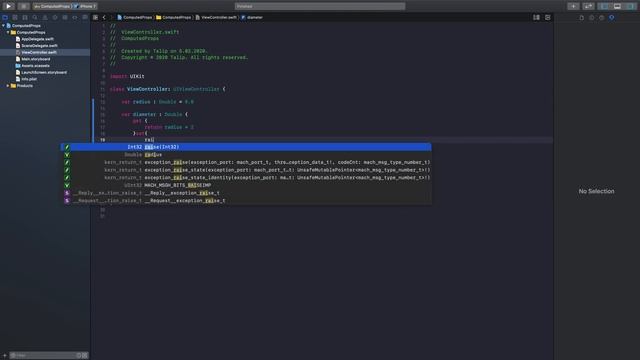Toggle code review button
Screen dimensions: 640x360
click(x=588, y=6)
